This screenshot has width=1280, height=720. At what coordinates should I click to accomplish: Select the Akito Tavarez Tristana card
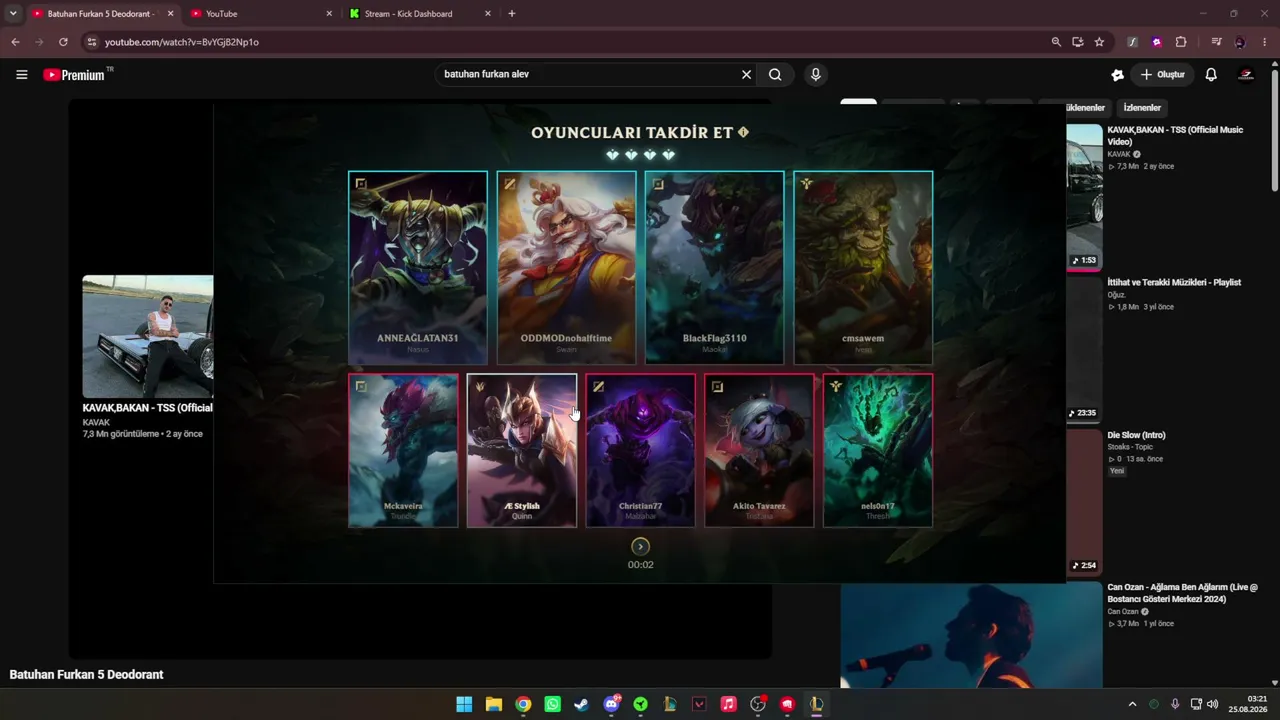[759, 450]
